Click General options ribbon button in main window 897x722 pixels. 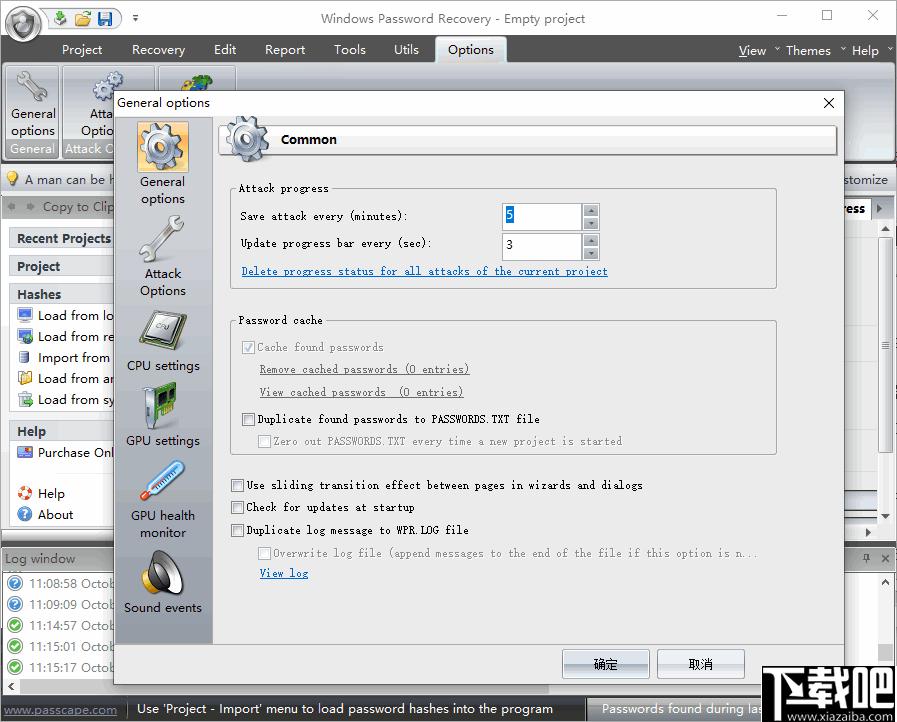pos(33,111)
